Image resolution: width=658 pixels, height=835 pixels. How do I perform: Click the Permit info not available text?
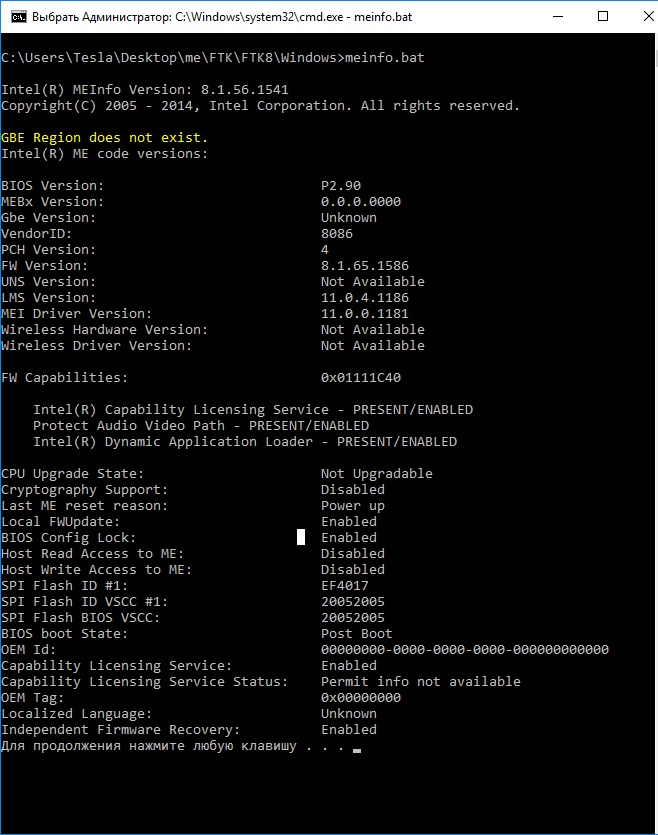pyautogui.click(x=420, y=682)
